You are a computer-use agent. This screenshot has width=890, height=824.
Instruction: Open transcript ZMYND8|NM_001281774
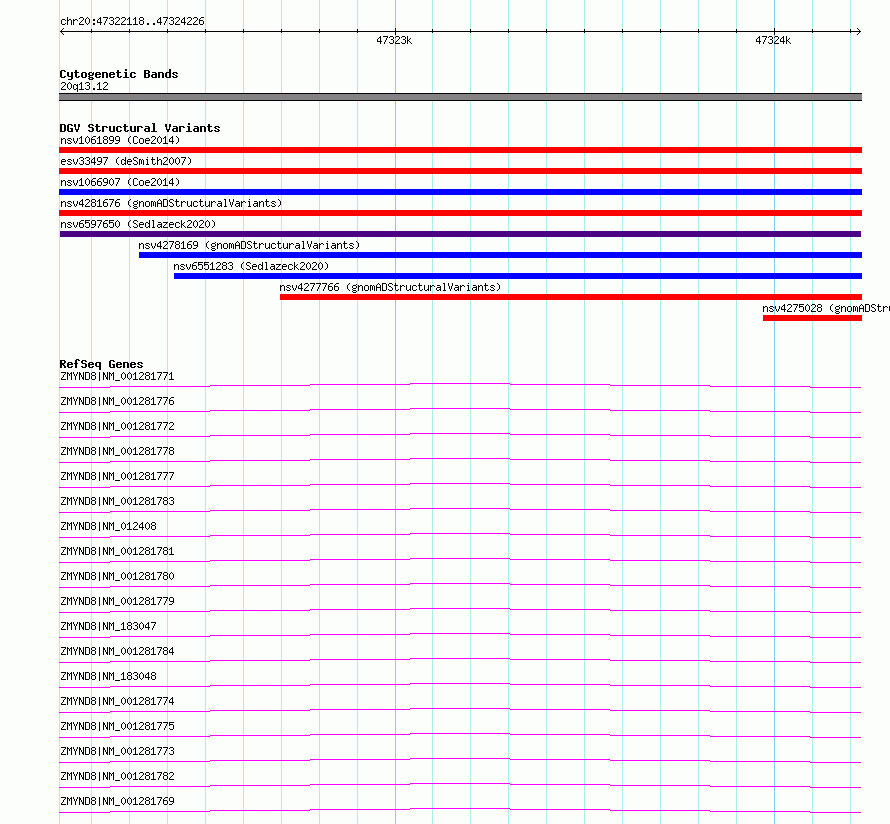117,701
